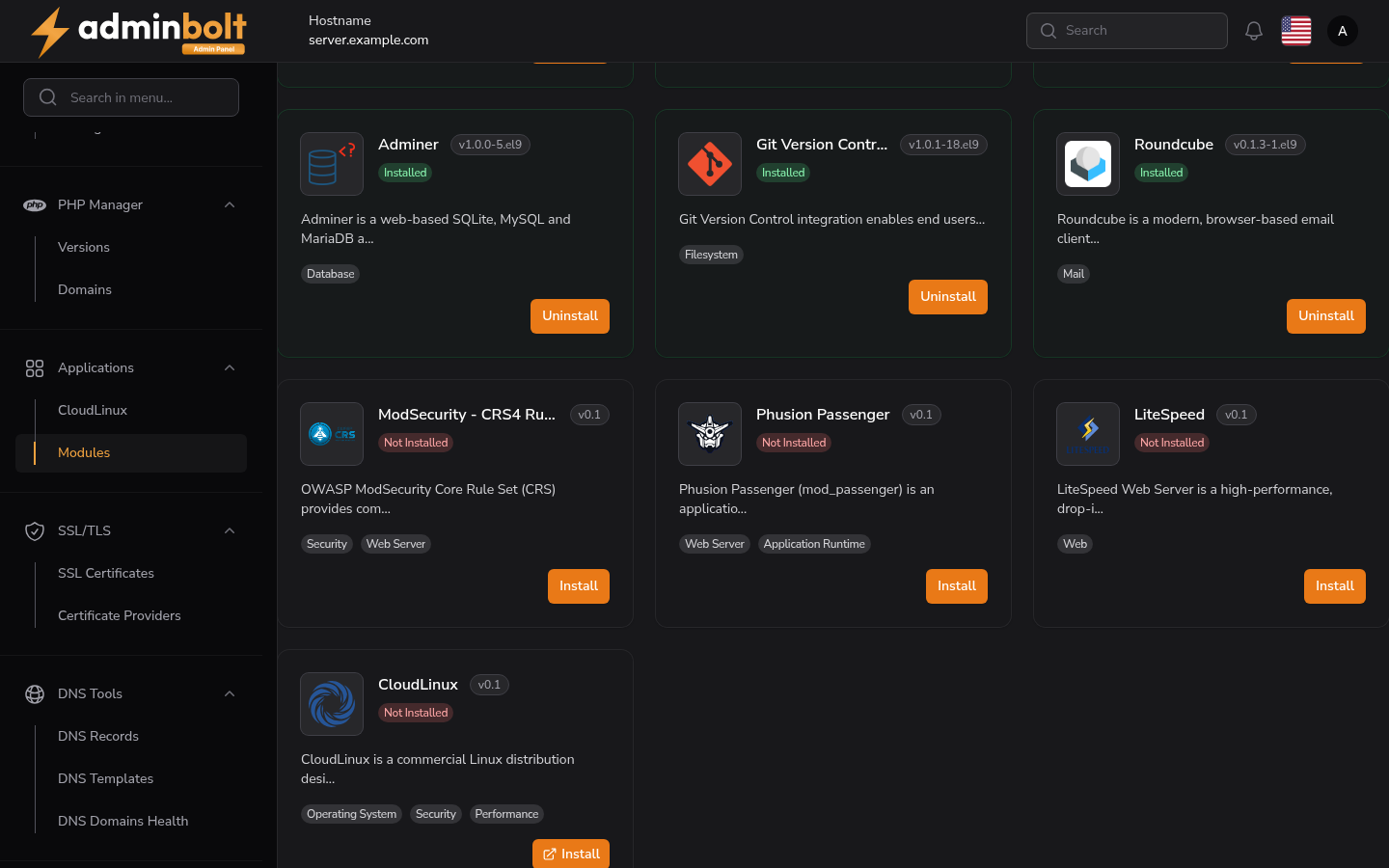
Task: Click the Operating System tag
Action: (x=351, y=814)
